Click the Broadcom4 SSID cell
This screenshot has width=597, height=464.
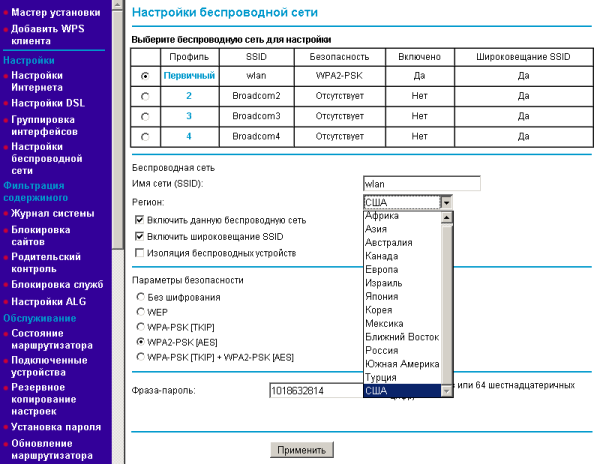point(256,136)
